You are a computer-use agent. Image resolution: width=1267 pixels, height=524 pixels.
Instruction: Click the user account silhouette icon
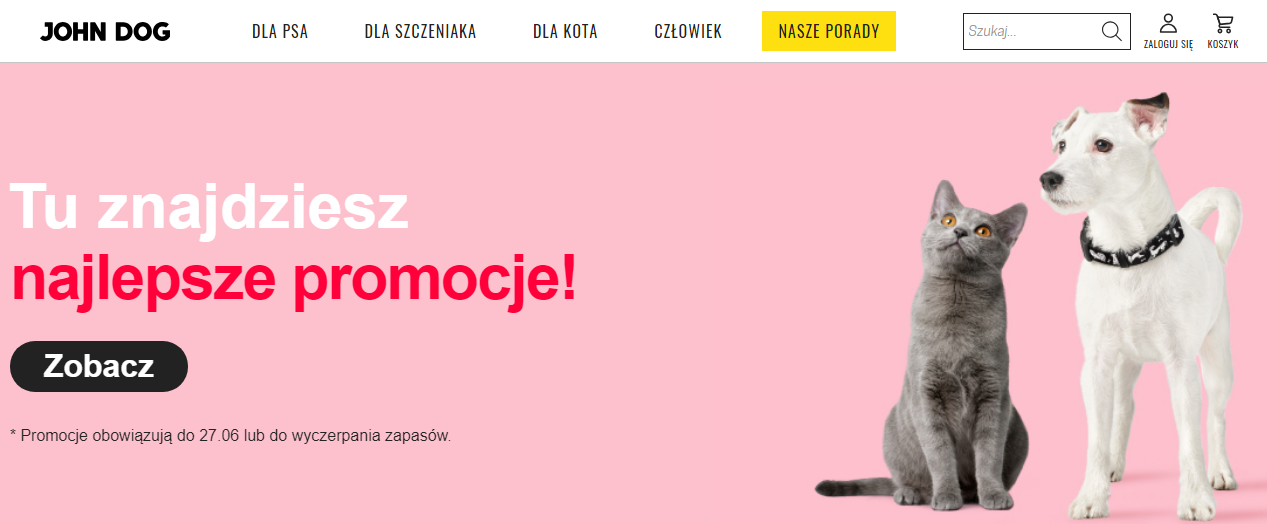1168,23
